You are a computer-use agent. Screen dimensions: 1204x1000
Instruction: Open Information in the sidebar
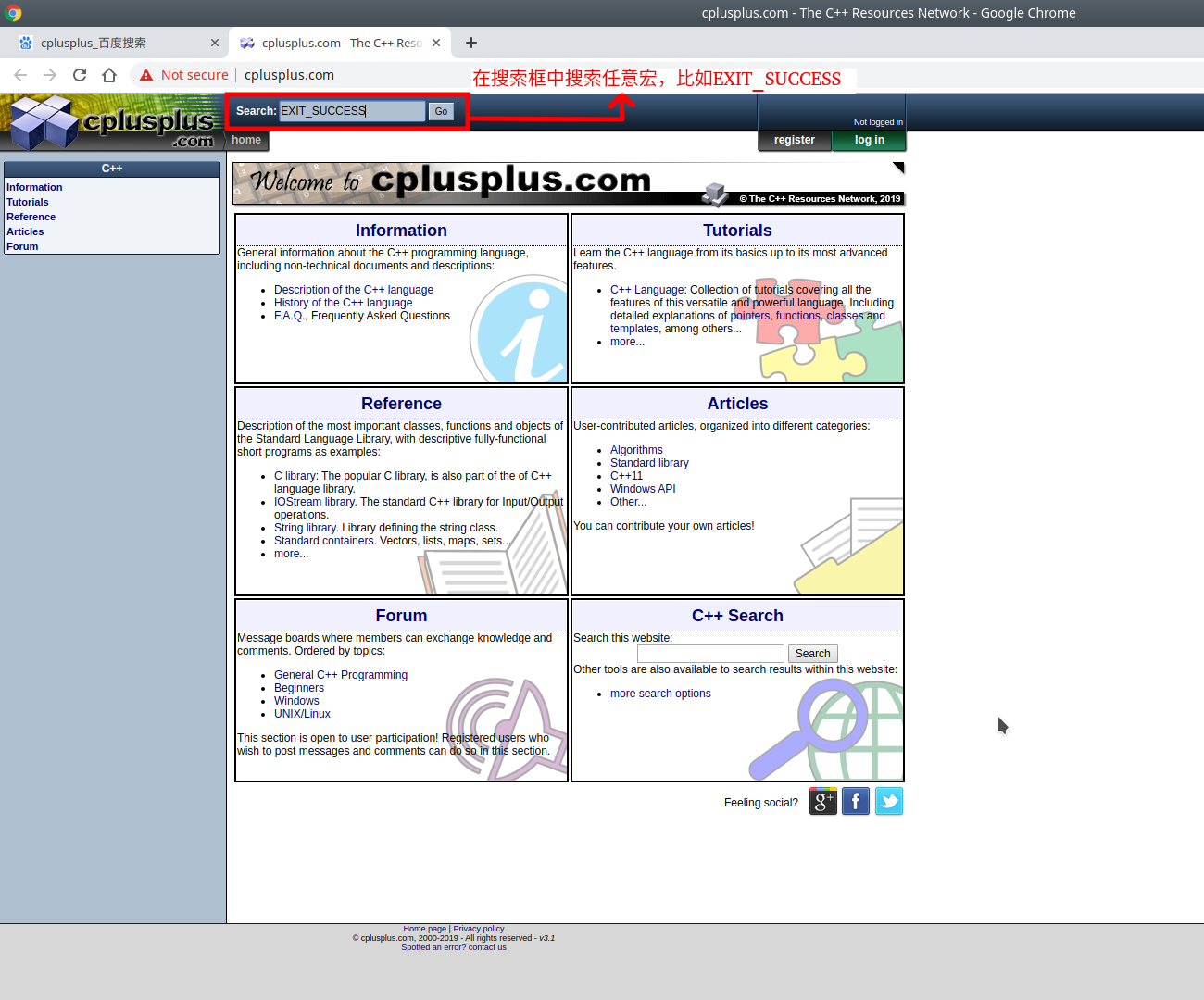[34, 187]
